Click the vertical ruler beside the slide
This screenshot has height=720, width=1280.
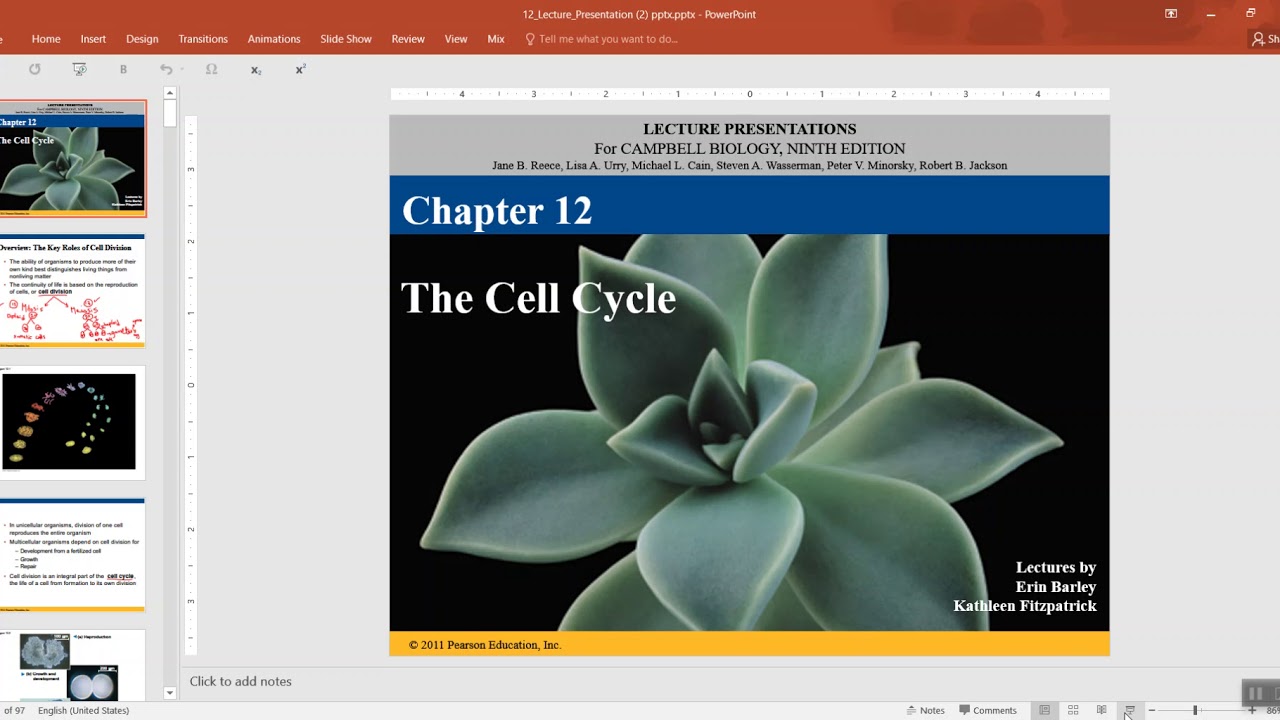(x=191, y=385)
